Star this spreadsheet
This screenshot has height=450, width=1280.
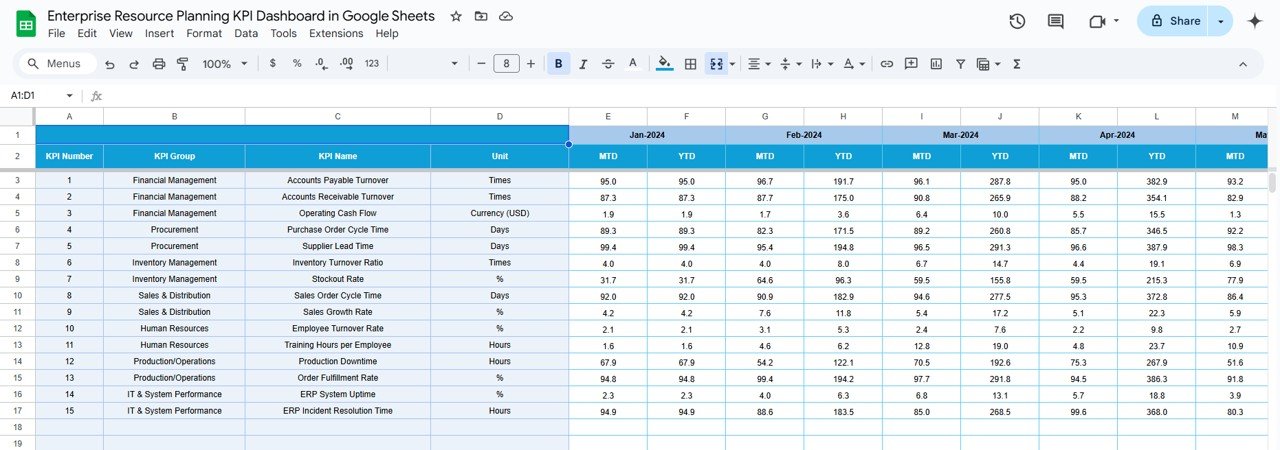click(x=456, y=16)
